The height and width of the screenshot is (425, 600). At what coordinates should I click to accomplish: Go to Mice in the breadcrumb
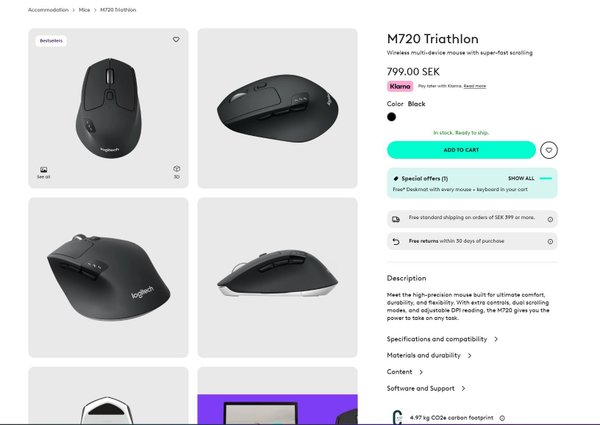click(84, 10)
